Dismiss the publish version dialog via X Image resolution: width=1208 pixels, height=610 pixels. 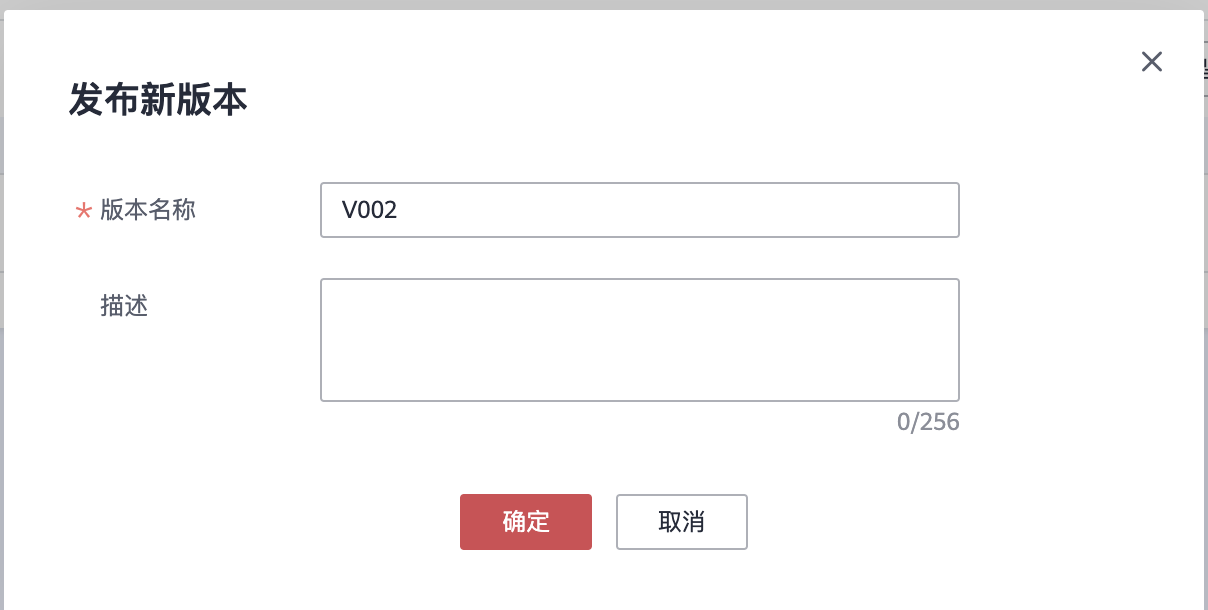(1152, 62)
